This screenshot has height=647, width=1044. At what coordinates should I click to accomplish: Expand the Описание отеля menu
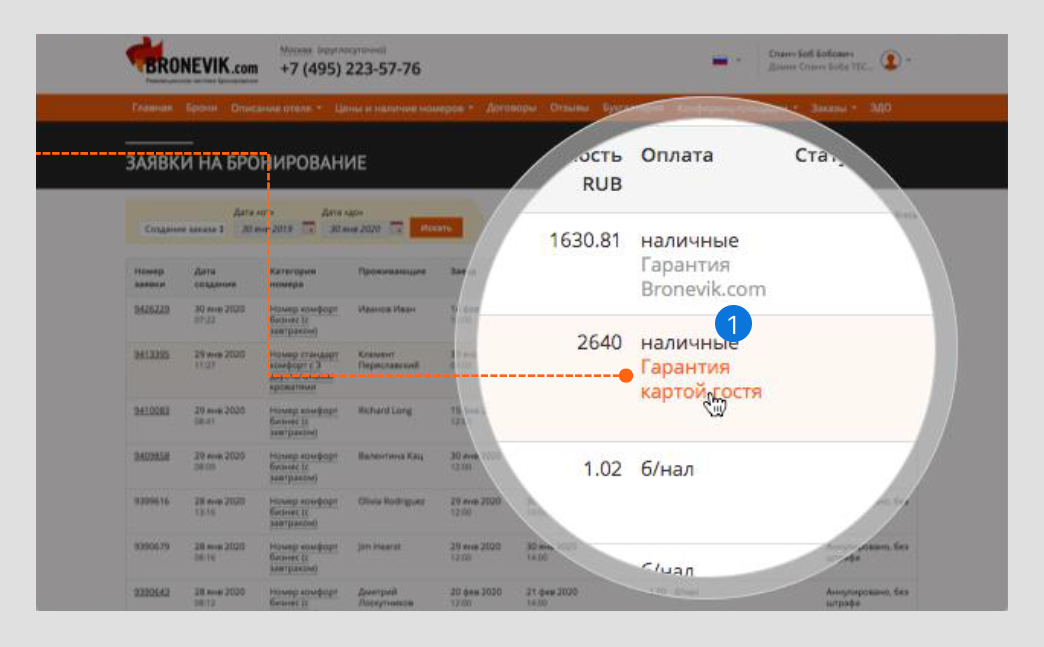point(276,108)
